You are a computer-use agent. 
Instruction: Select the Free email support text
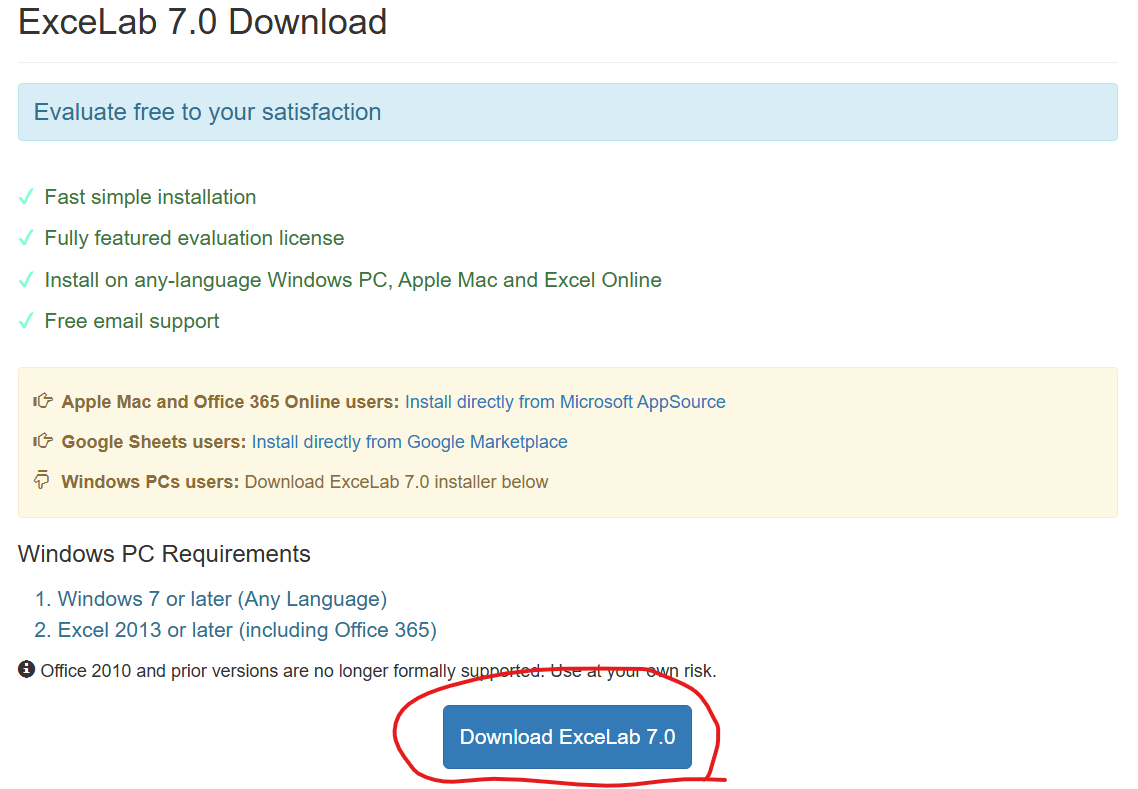132,322
